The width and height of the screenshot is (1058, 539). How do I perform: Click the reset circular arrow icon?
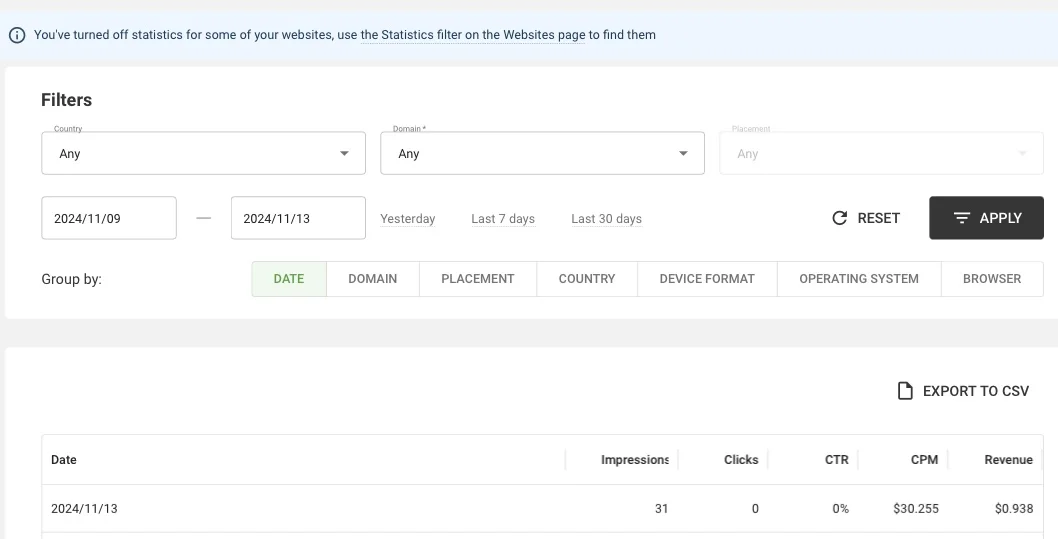(x=839, y=218)
